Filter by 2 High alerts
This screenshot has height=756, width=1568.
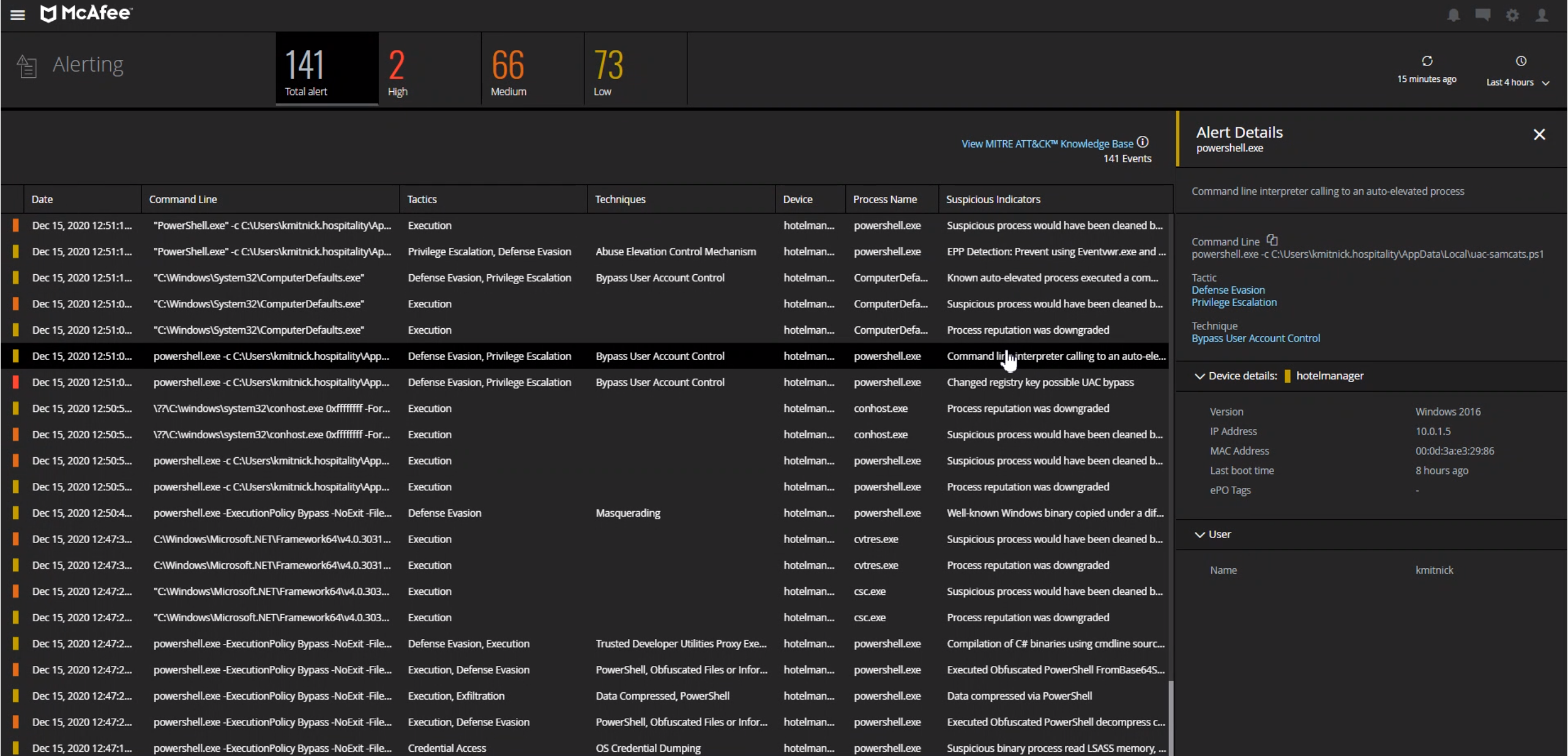pos(430,69)
